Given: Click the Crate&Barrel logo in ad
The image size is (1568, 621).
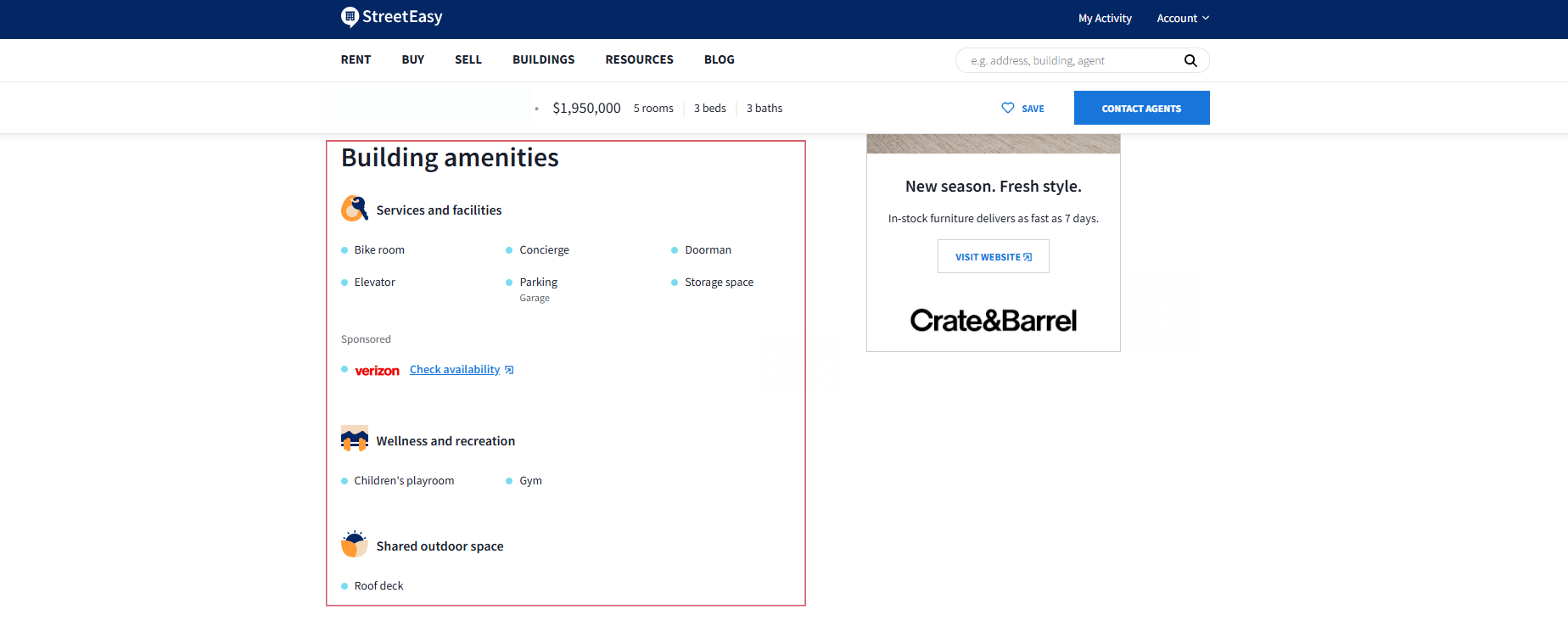Looking at the screenshot, I should pyautogui.click(x=993, y=320).
